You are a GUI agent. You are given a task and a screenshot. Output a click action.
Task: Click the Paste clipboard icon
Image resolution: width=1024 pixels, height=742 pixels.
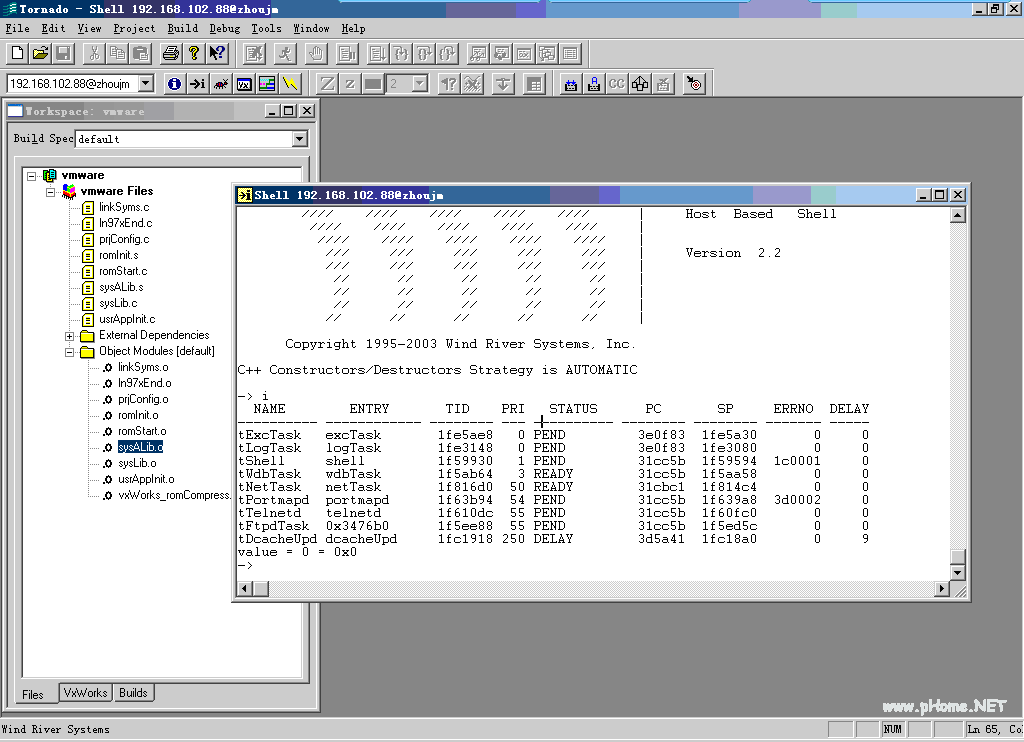[x=140, y=54]
